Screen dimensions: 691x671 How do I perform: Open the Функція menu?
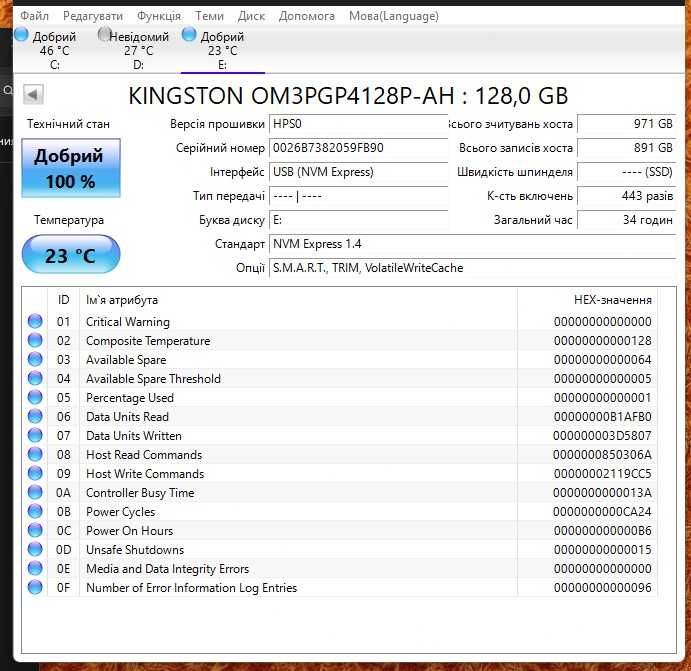click(159, 16)
